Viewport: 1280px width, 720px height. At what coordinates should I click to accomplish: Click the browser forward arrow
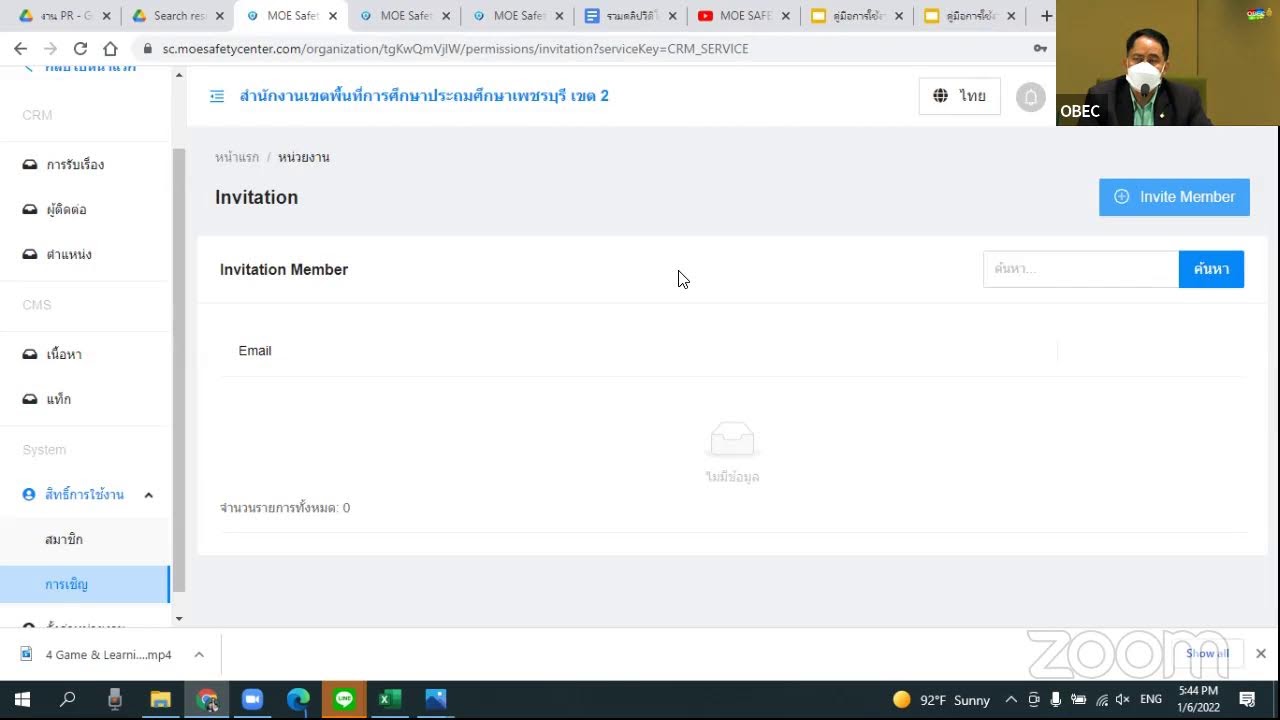[50, 48]
